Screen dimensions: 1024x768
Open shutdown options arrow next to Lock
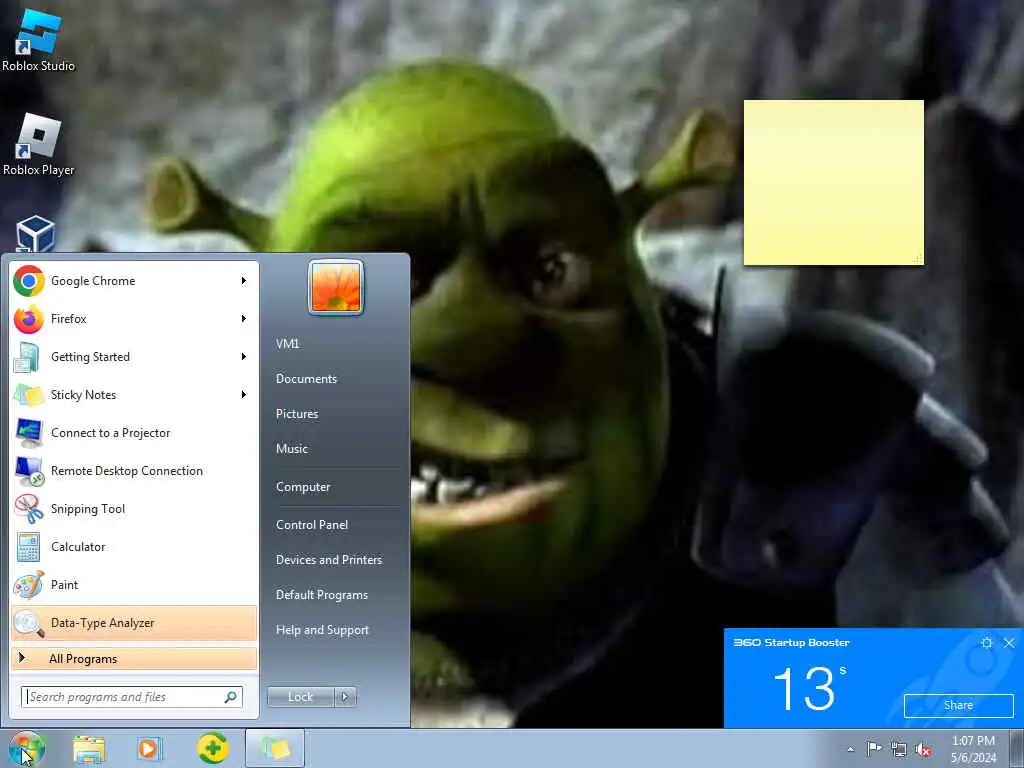tap(345, 697)
